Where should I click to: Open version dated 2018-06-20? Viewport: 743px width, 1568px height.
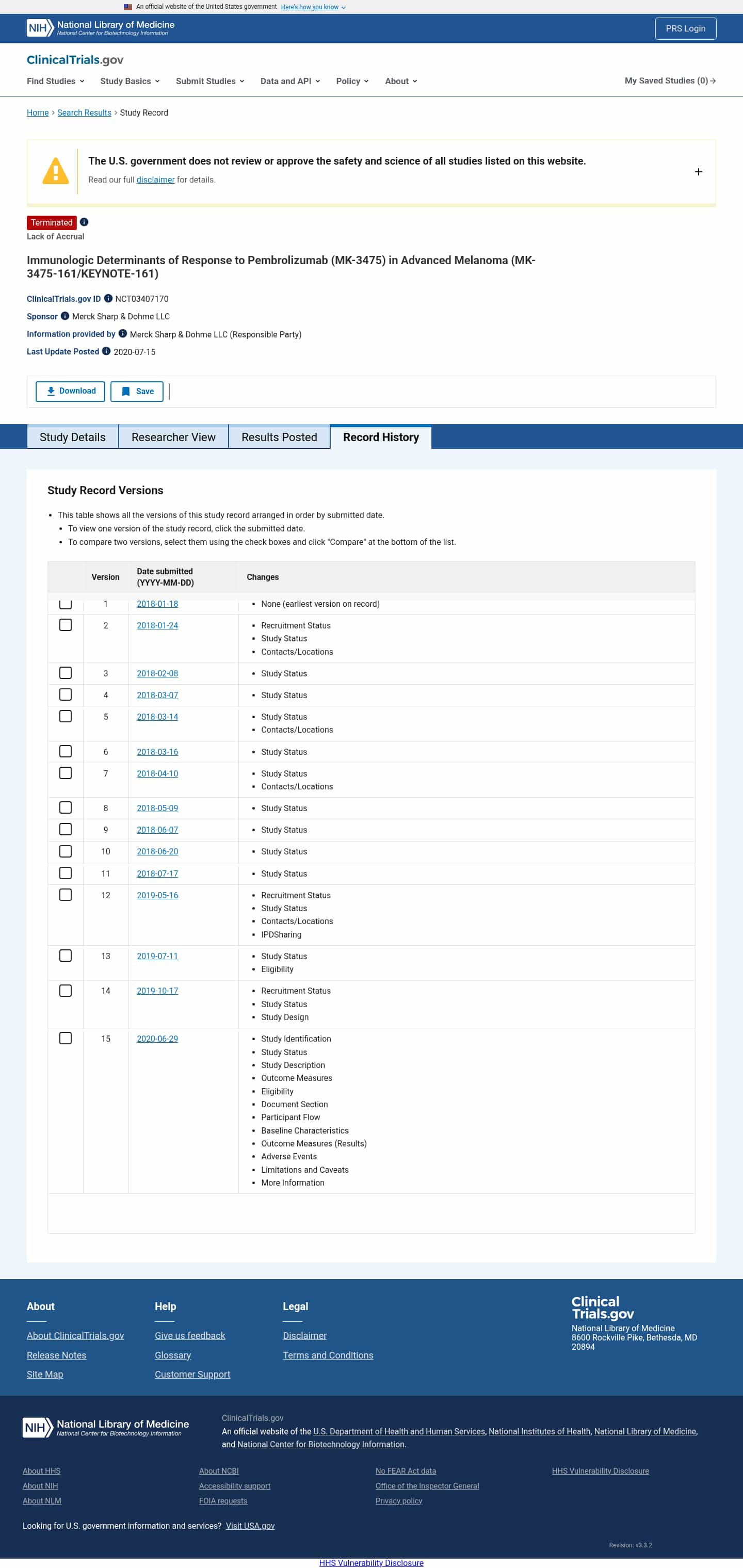point(157,851)
